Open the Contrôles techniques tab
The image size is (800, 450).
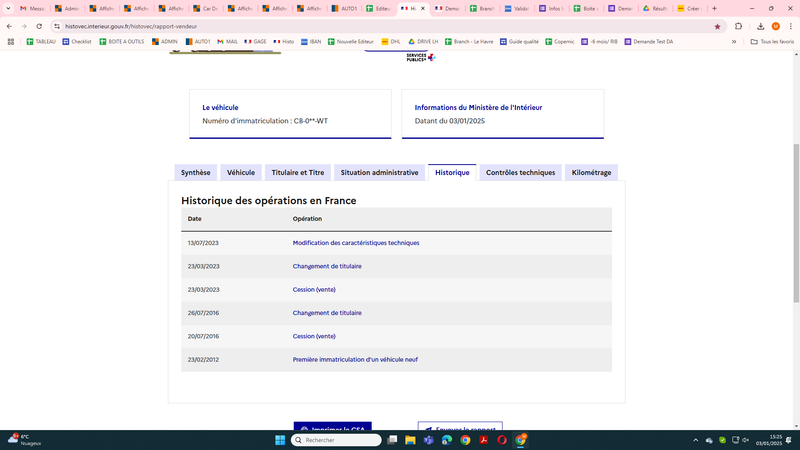[x=520, y=172]
